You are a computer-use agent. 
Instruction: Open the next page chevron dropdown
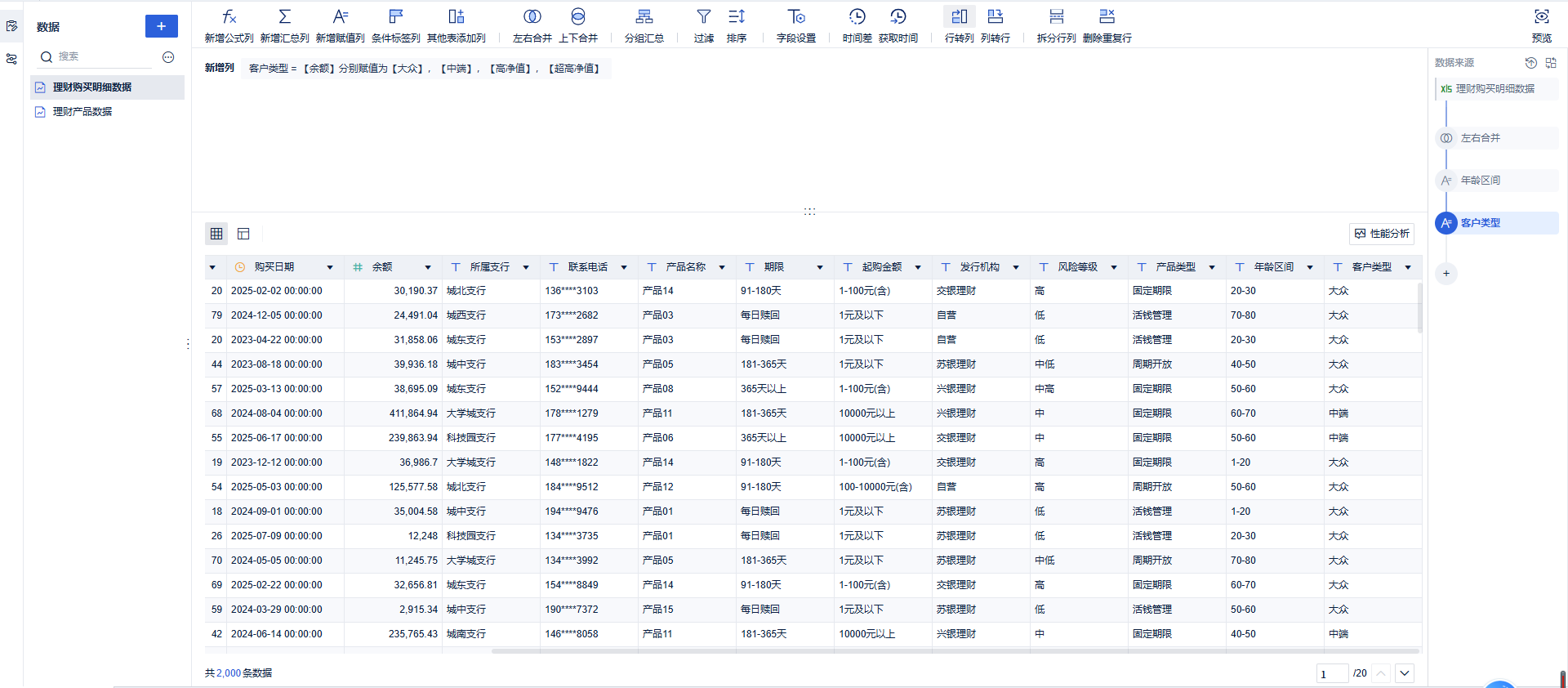pyautogui.click(x=1405, y=673)
